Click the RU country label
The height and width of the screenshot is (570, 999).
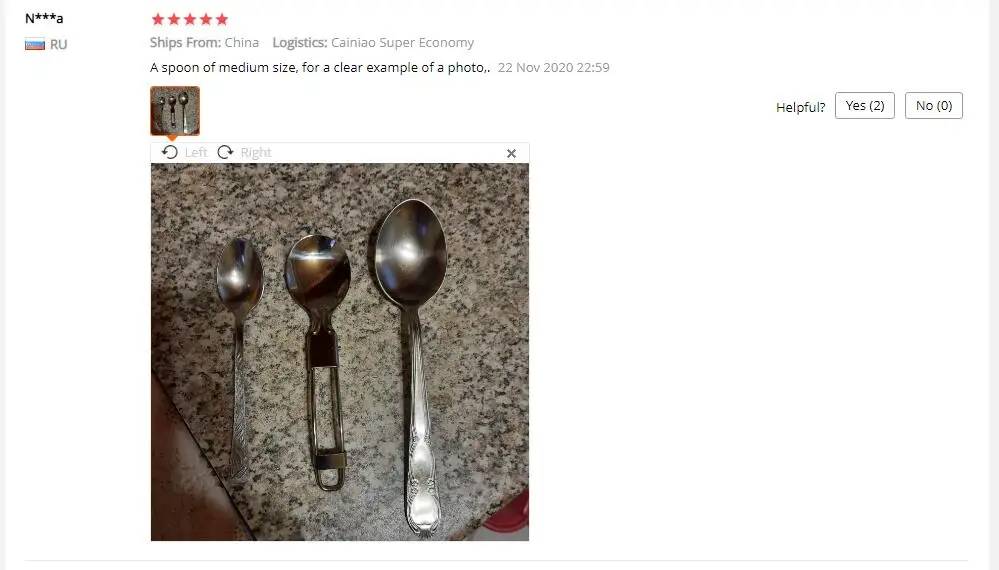(59, 45)
